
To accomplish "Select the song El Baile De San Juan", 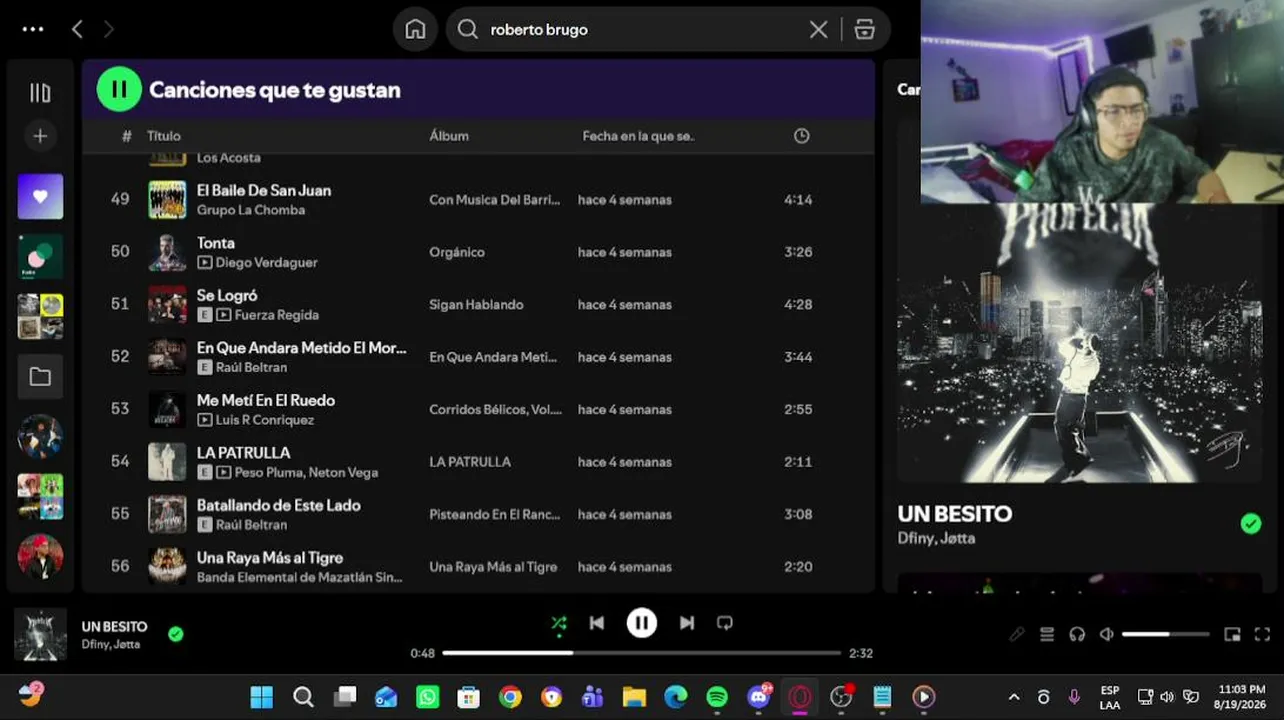I will [264, 190].
